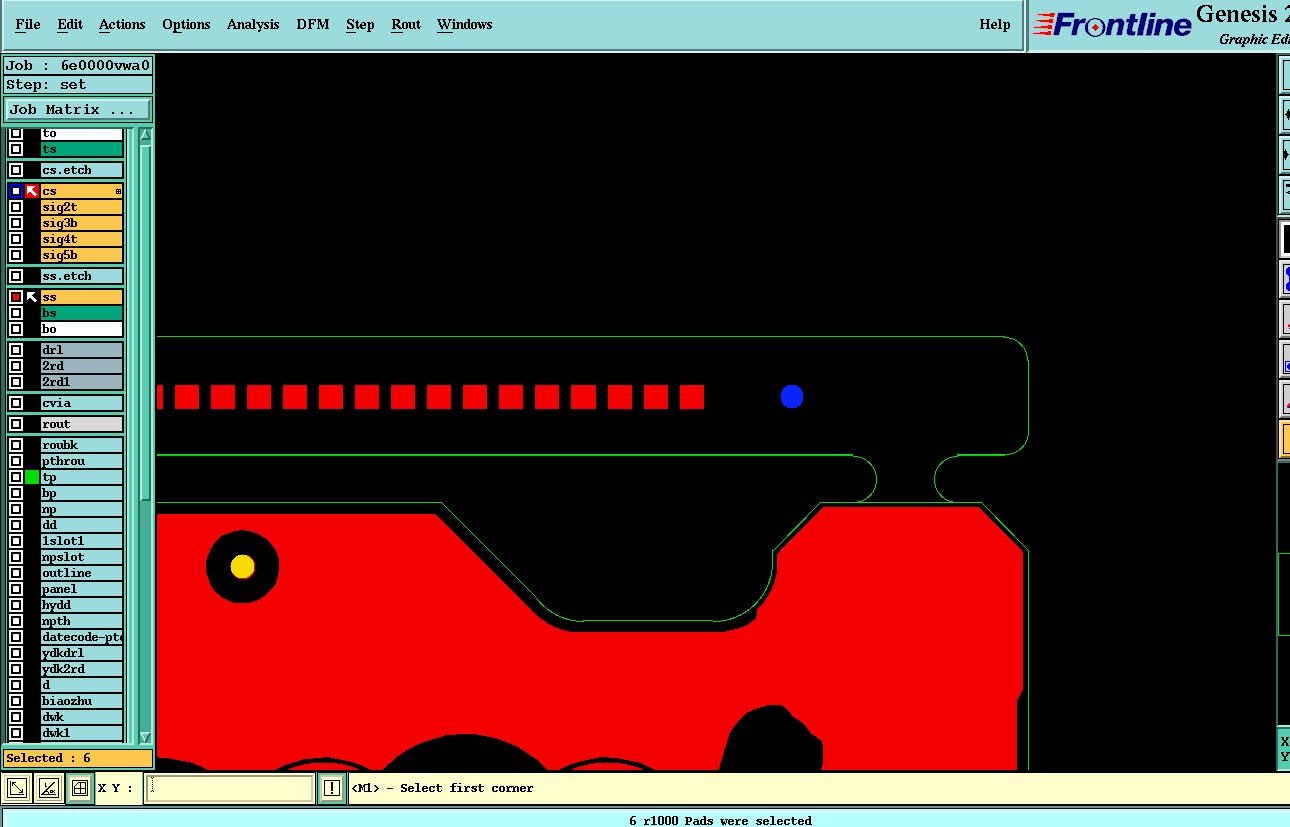Click the white arrow icon on ss layer
Image resolution: width=1290 pixels, height=827 pixels.
point(32,297)
